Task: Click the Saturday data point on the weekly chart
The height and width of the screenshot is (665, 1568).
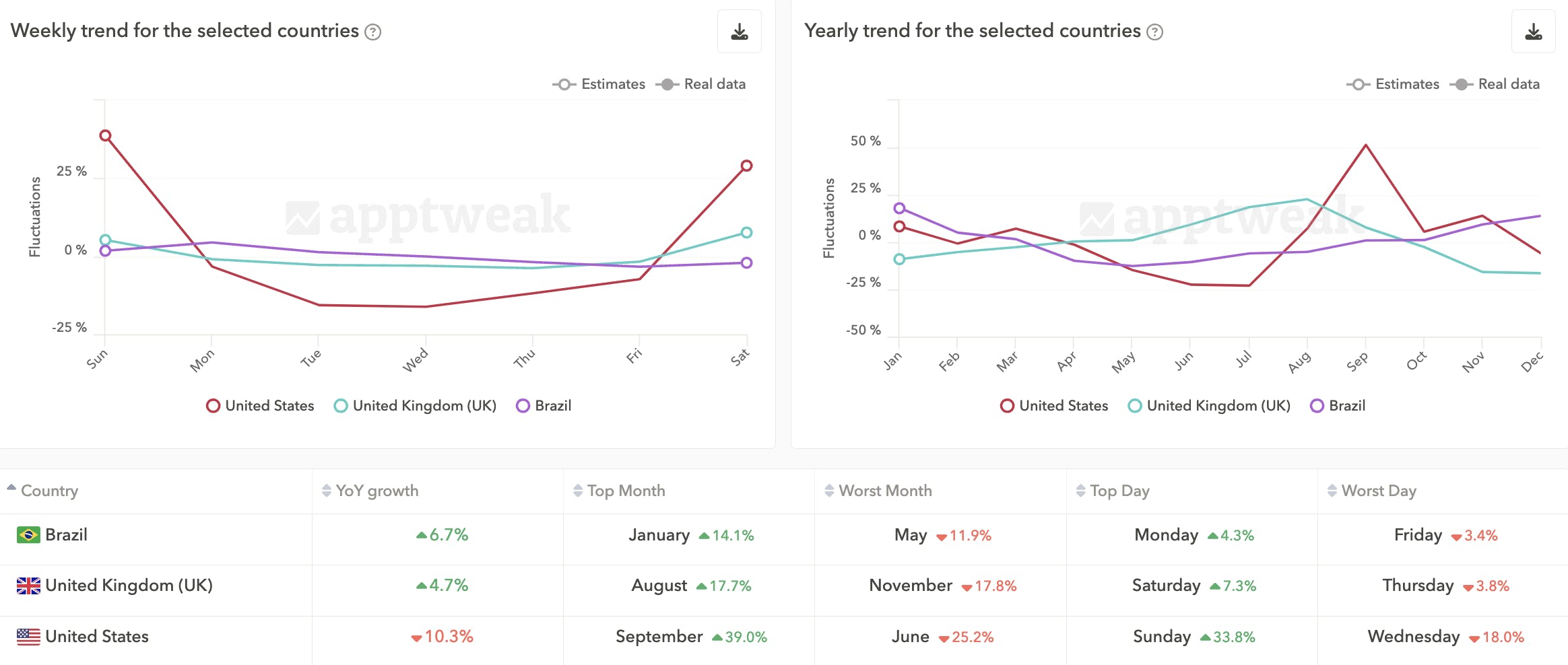Action: tap(746, 164)
